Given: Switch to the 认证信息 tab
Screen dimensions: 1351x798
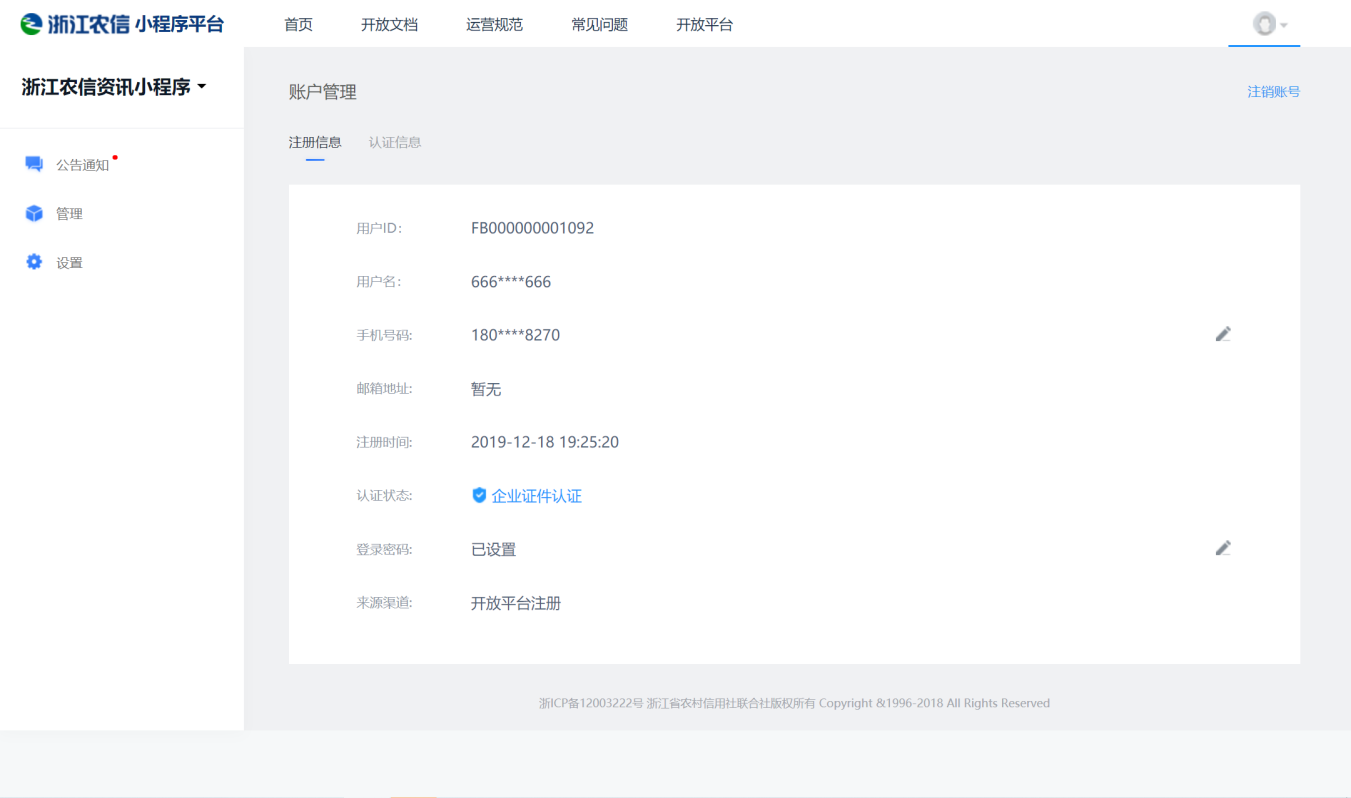Looking at the screenshot, I should (395, 142).
